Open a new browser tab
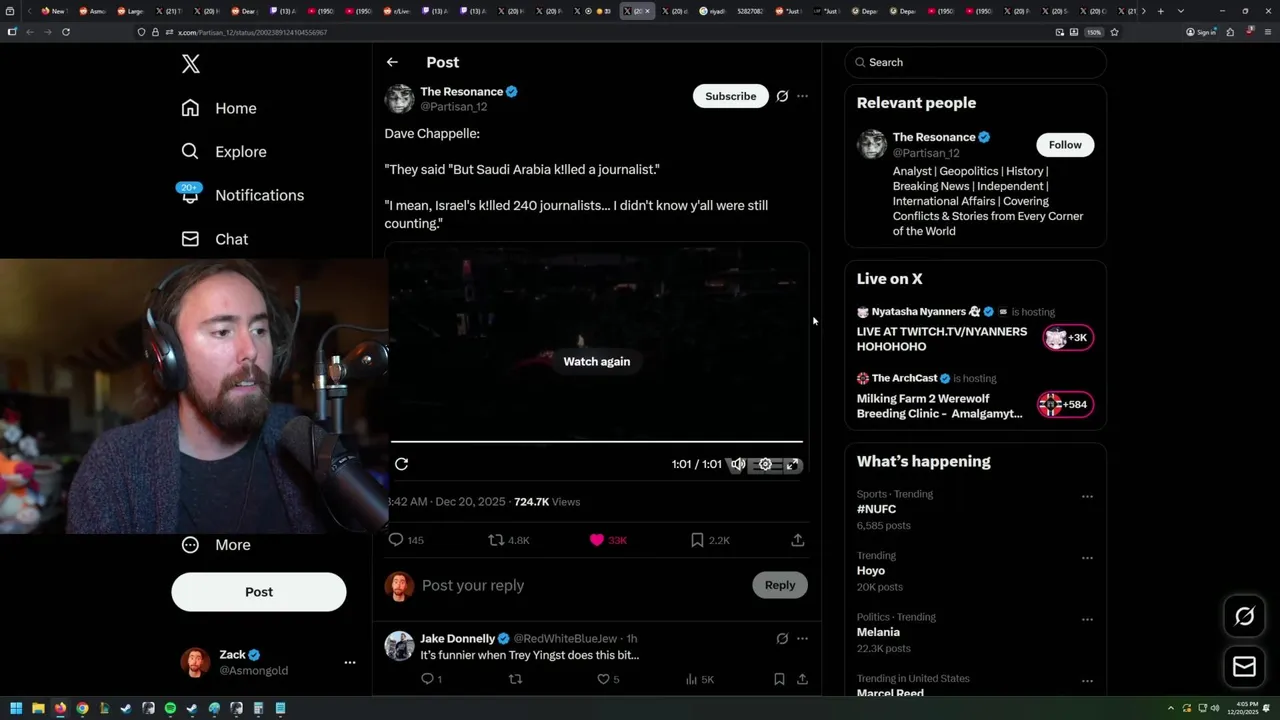 1160,11
